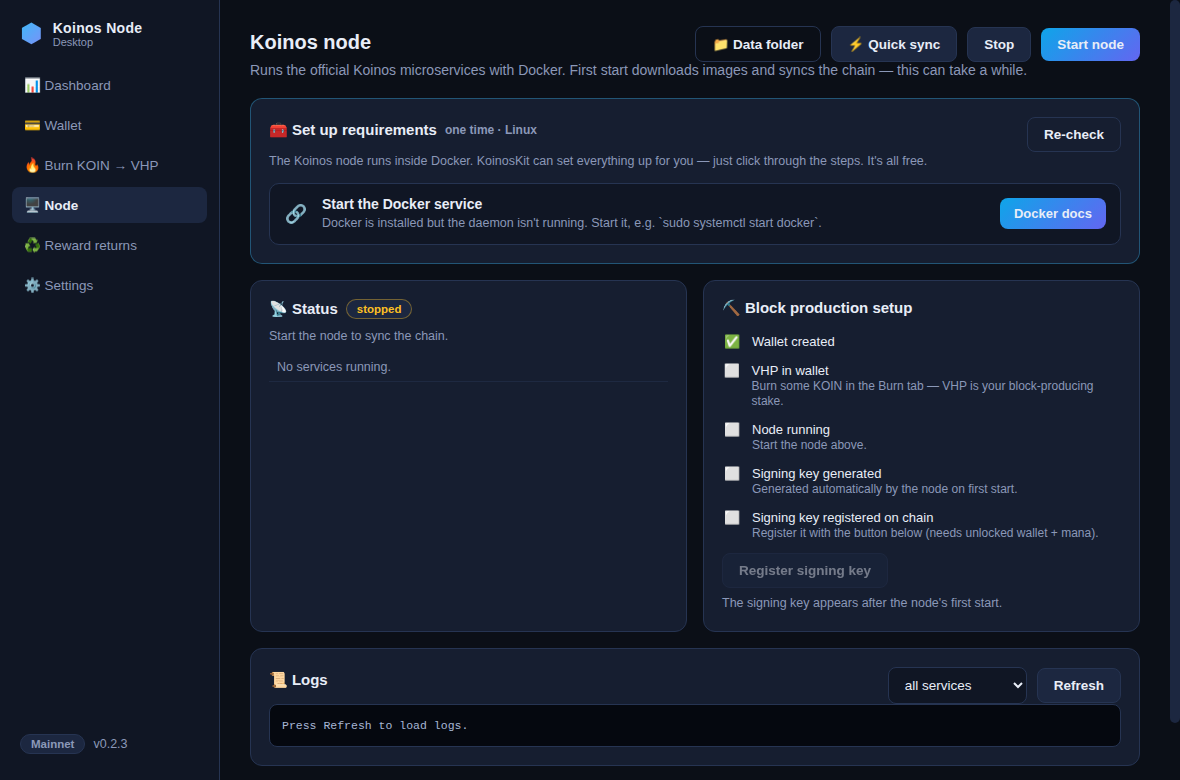Open the Settings page
Image resolution: width=1180 pixels, height=780 pixels.
(109, 285)
